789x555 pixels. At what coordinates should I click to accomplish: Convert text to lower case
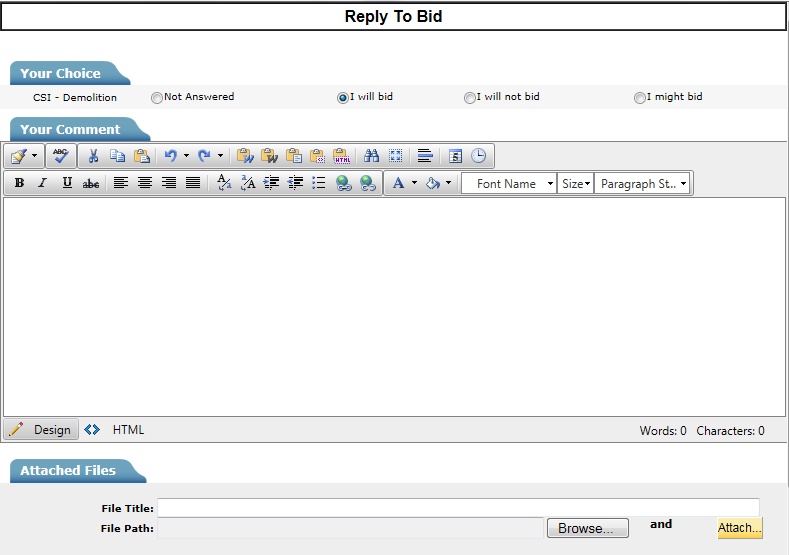pyautogui.click(x=224, y=183)
